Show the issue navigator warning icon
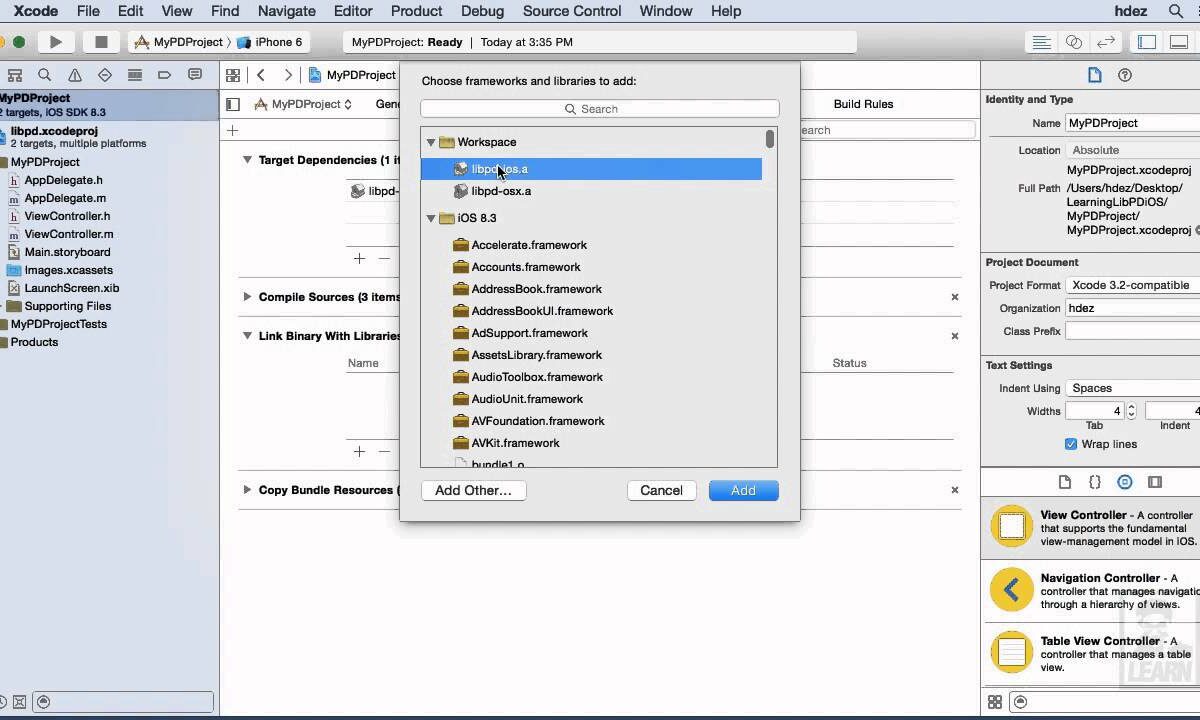 coord(75,75)
